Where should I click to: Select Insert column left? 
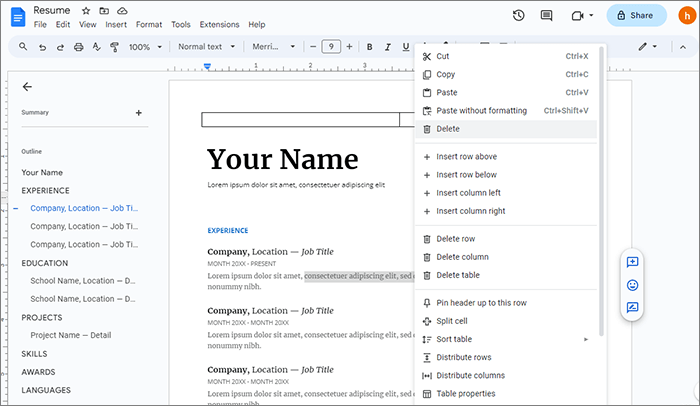(x=506, y=193)
